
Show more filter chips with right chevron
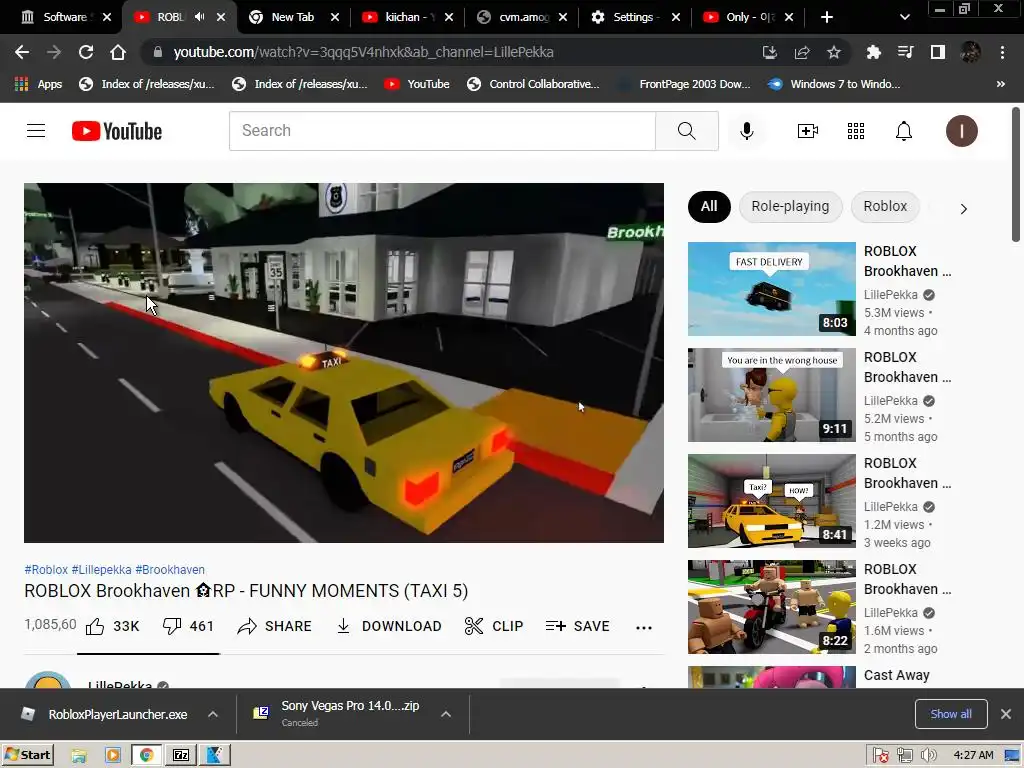point(963,209)
